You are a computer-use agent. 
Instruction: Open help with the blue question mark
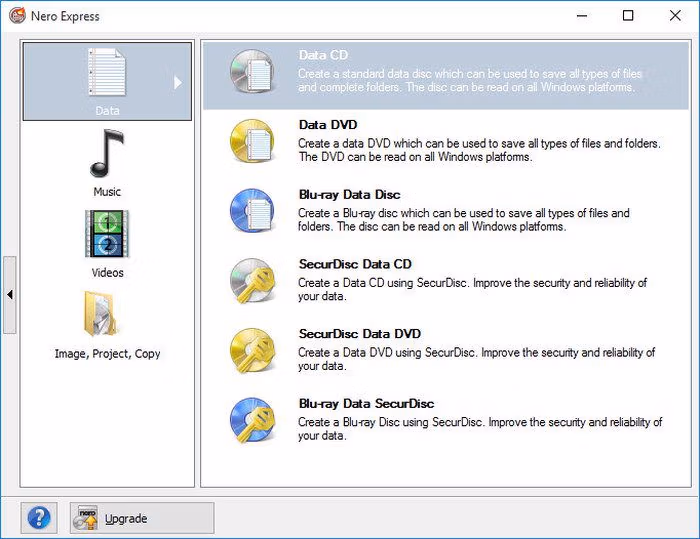pyautogui.click(x=39, y=518)
